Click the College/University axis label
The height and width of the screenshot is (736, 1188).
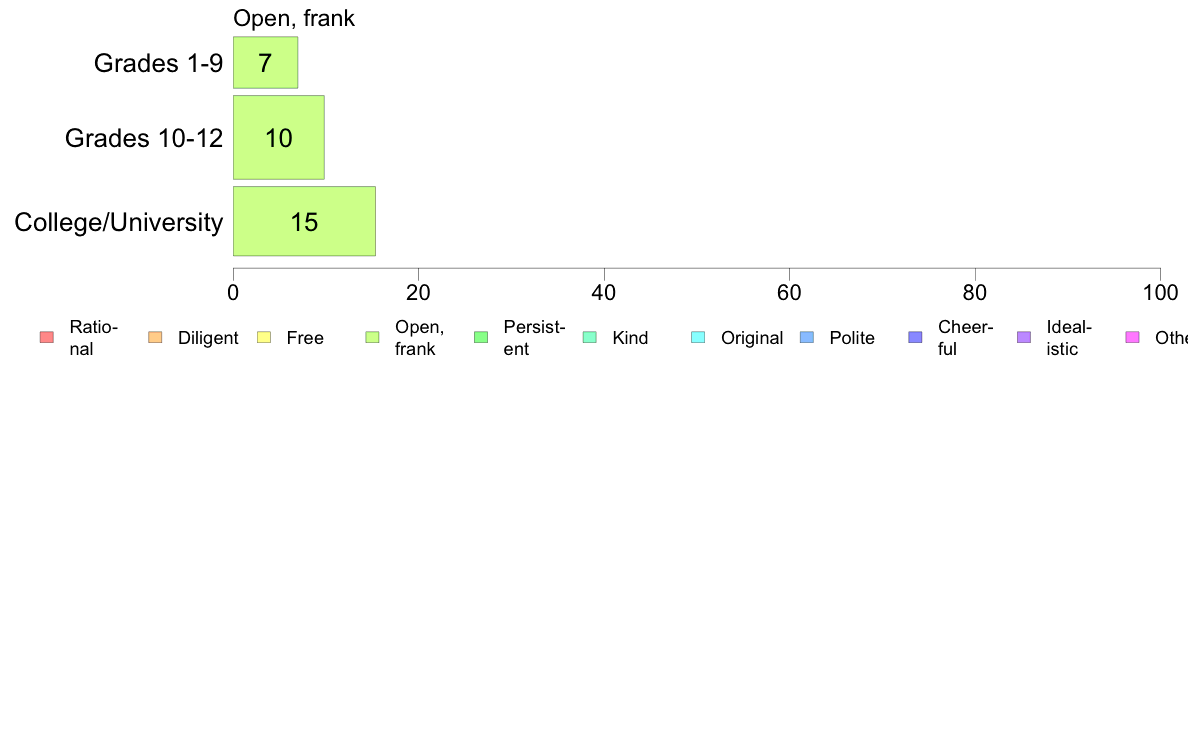(x=119, y=222)
